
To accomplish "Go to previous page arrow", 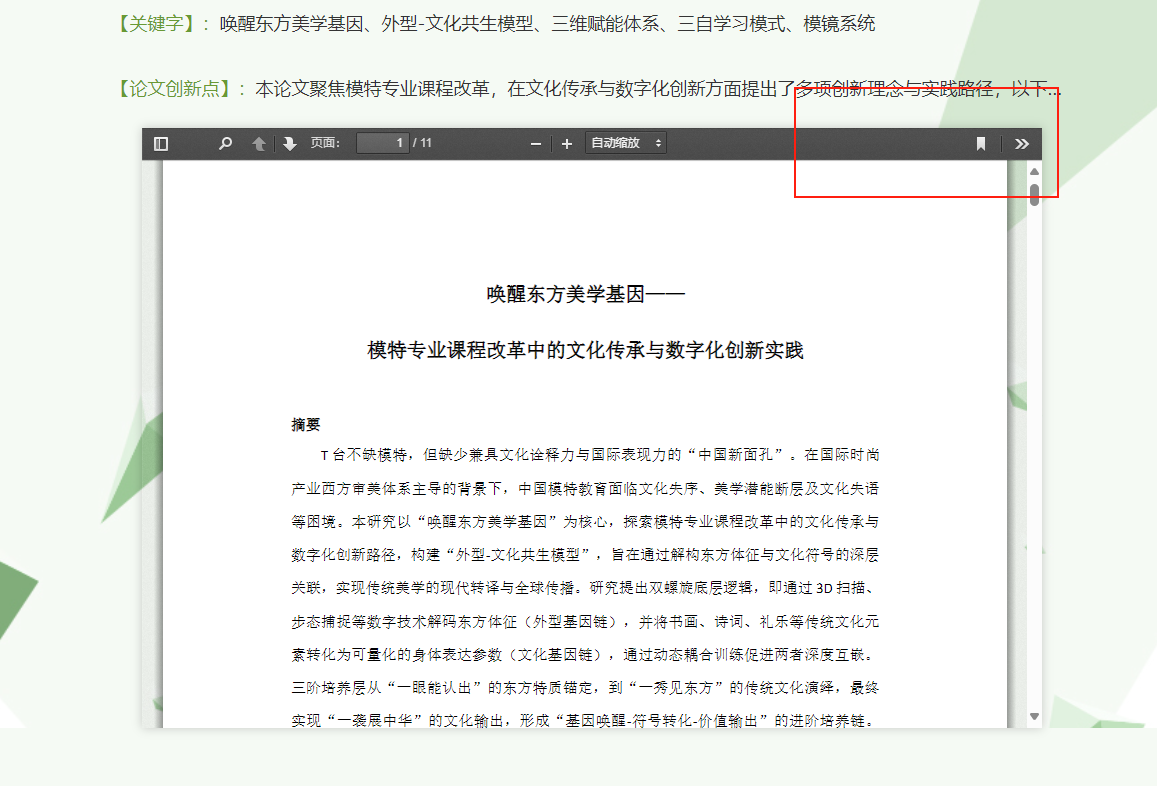I will tap(259, 144).
